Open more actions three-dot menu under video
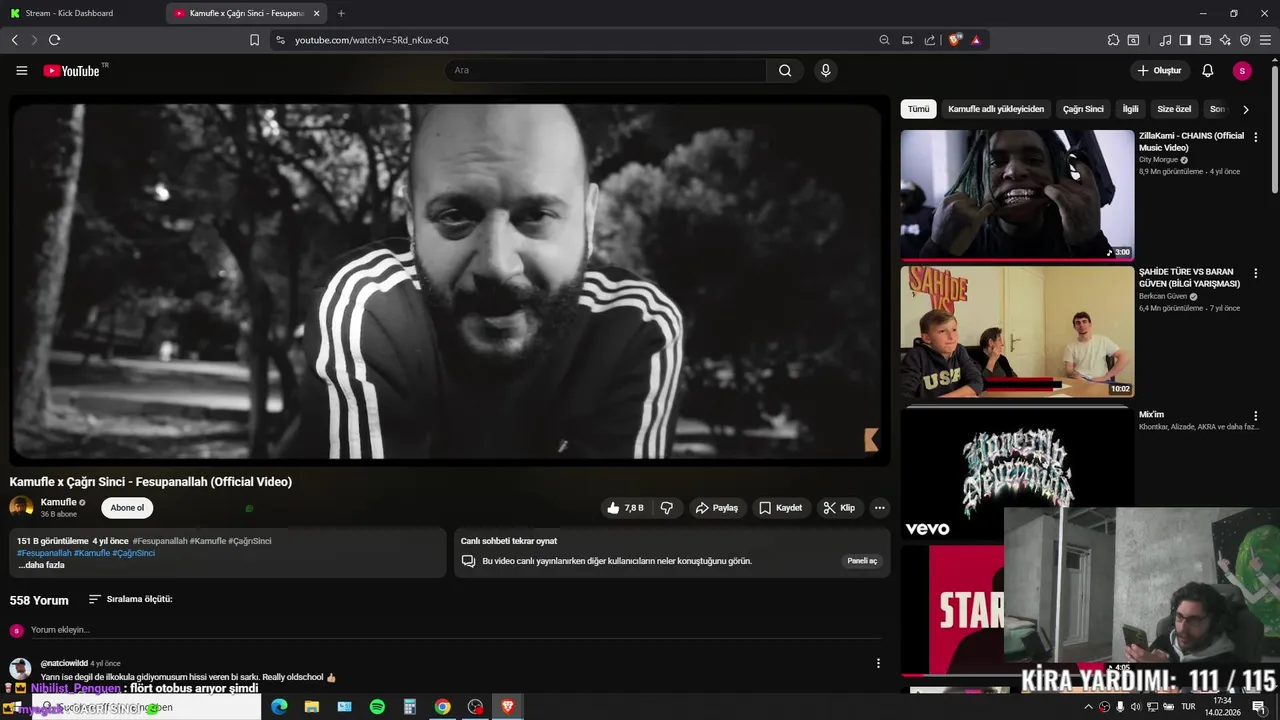The height and width of the screenshot is (720, 1280). click(x=880, y=508)
